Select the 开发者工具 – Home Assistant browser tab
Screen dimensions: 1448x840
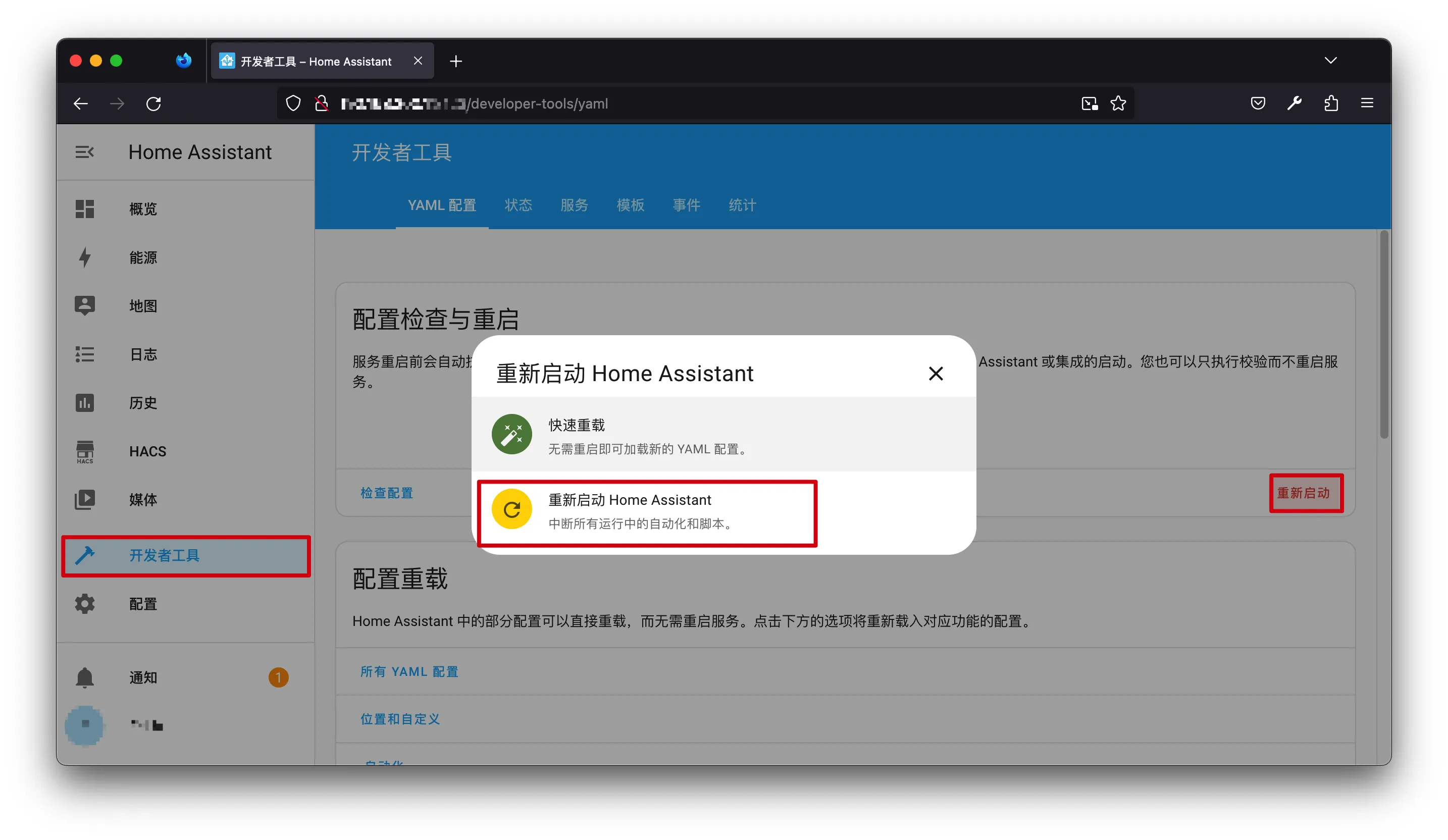[x=322, y=61]
